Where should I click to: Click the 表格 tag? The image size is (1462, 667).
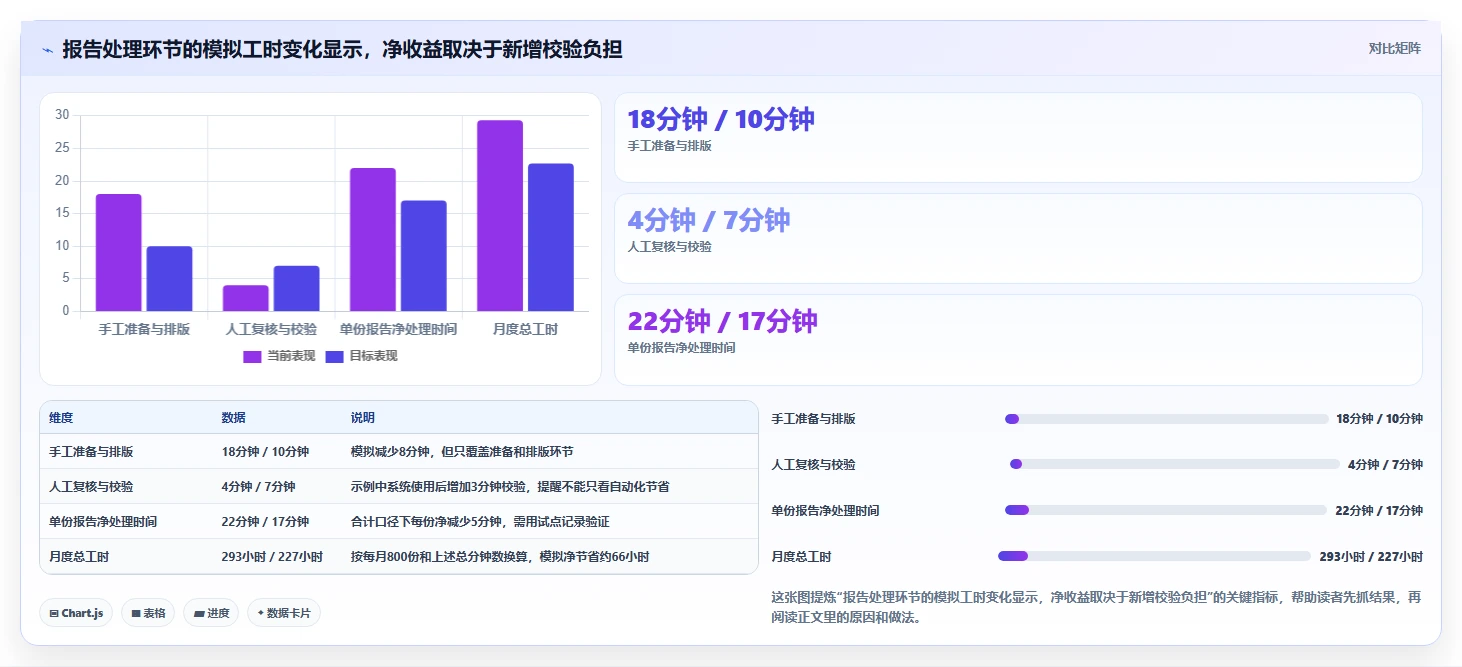pos(149,613)
